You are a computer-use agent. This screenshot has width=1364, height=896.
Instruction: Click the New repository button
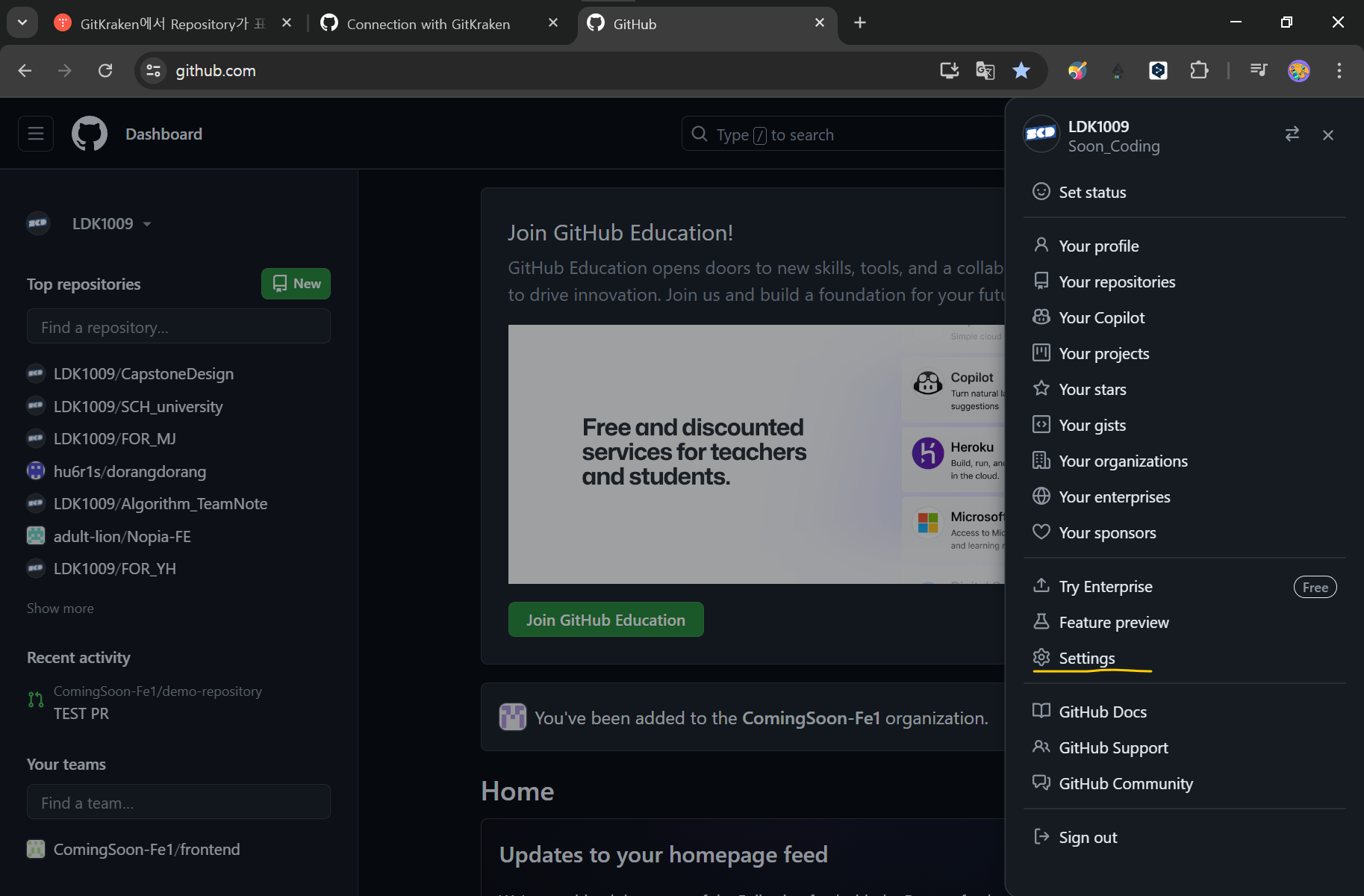(296, 284)
